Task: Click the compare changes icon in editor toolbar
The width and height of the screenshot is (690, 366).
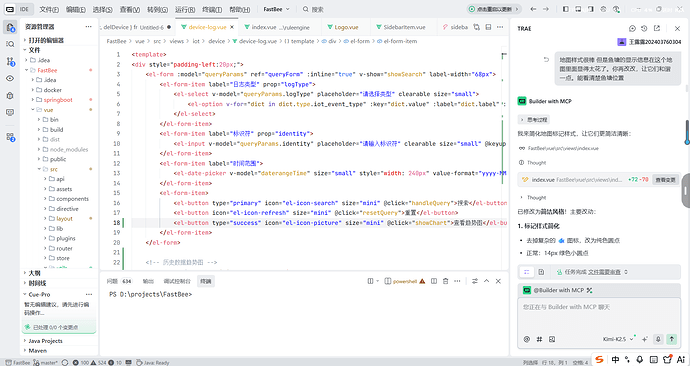Action: click(477, 27)
